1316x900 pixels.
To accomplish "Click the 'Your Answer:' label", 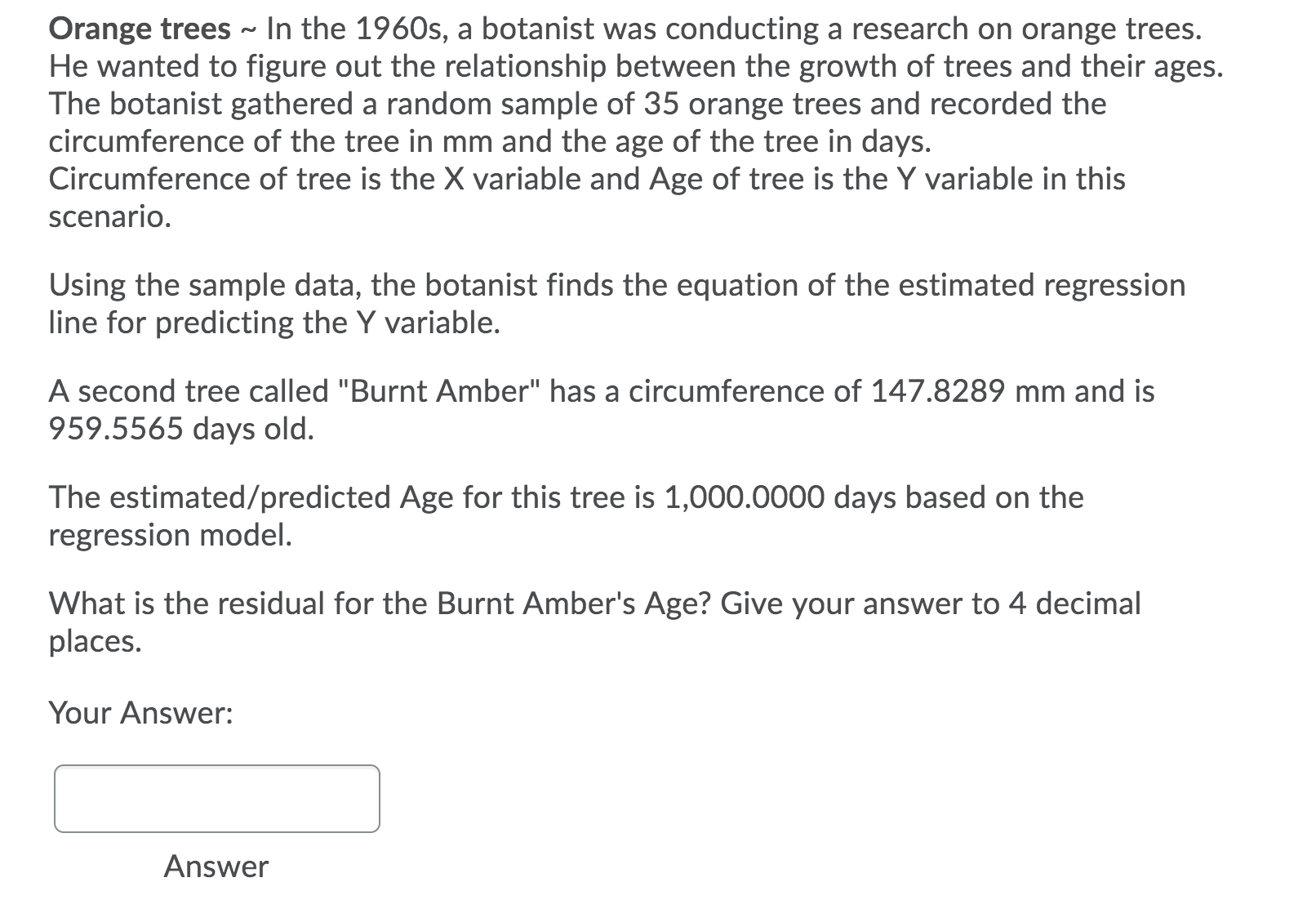I will click(x=141, y=713).
